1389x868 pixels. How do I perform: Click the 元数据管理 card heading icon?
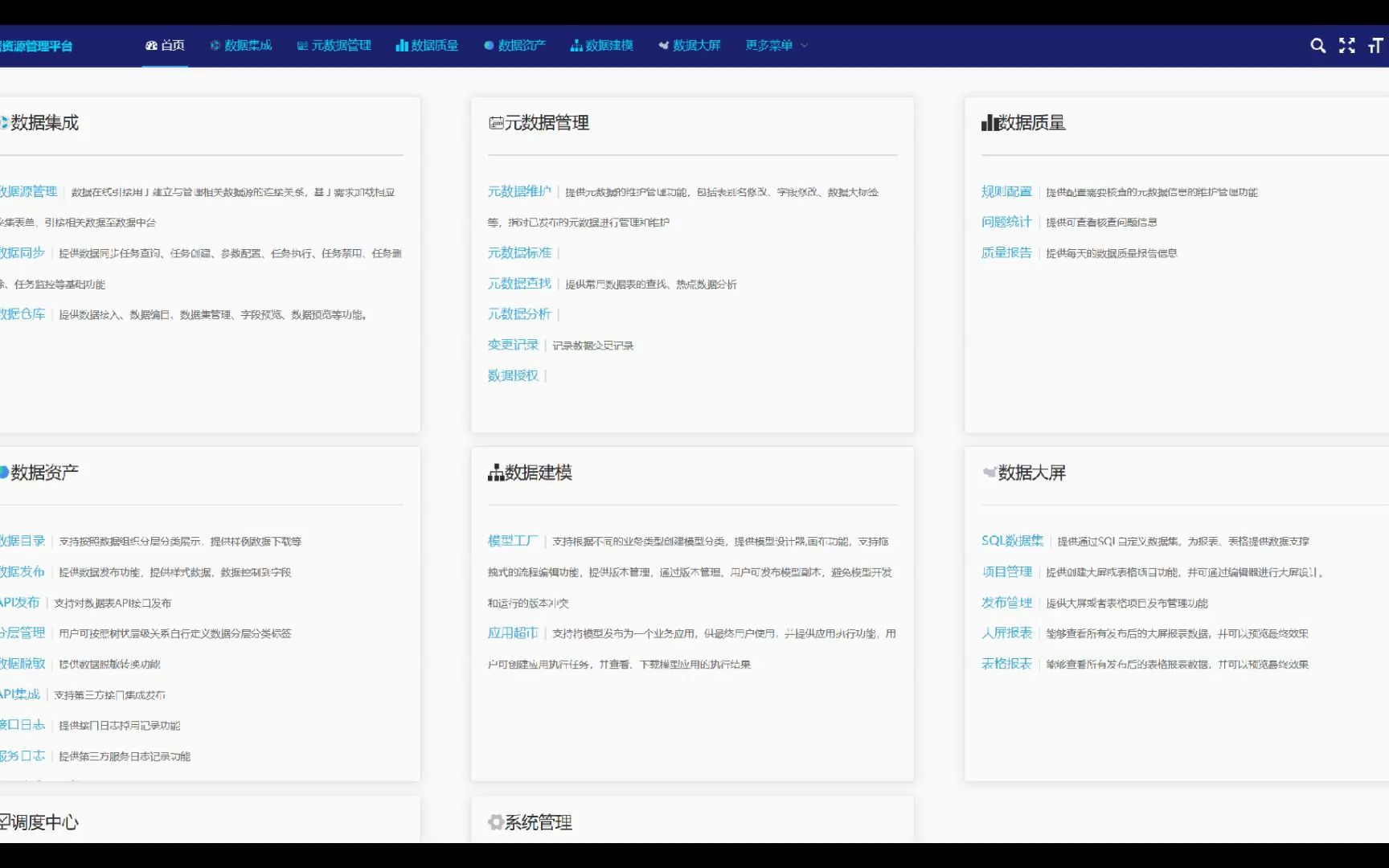[496, 123]
